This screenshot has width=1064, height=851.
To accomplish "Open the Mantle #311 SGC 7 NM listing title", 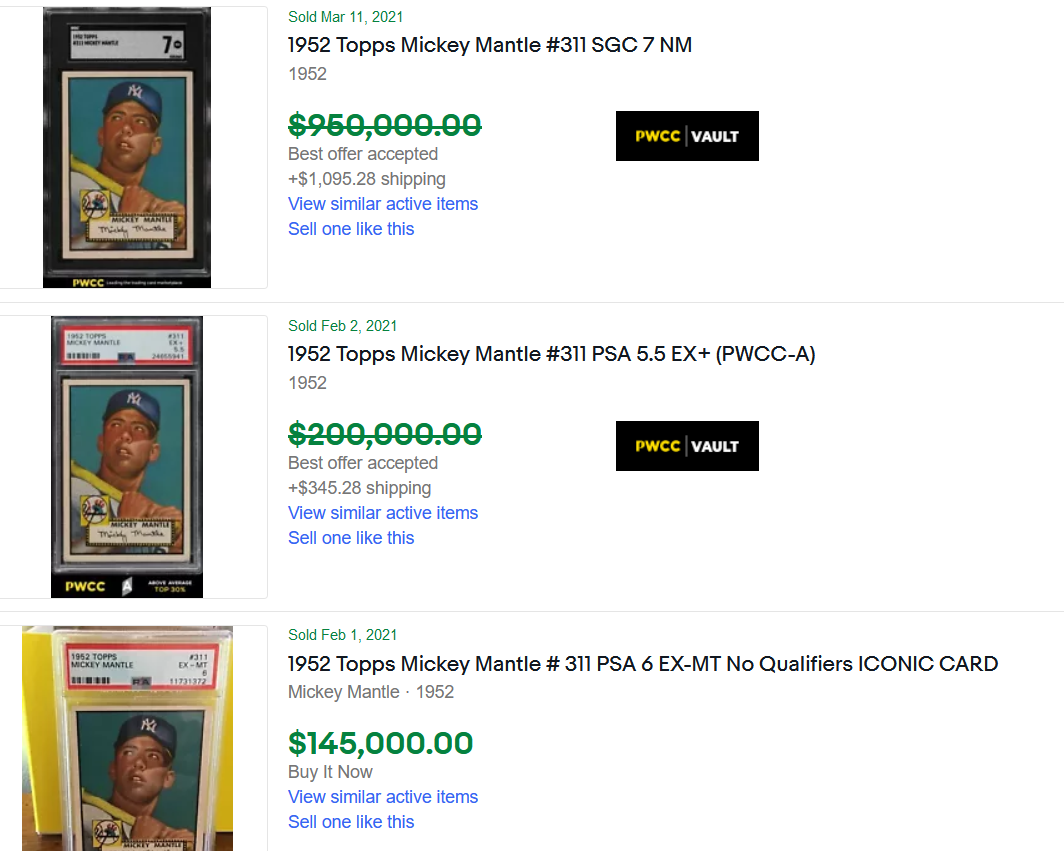I will click(489, 45).
